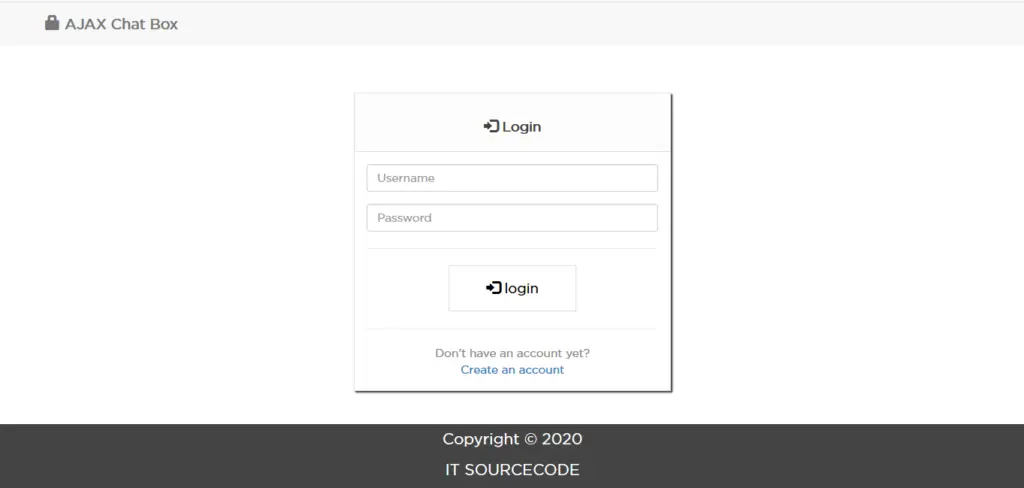Focus the Username input field
The width and height of the screenshot is (1024, 488).
pyautogui.click(x=512, y=178)
